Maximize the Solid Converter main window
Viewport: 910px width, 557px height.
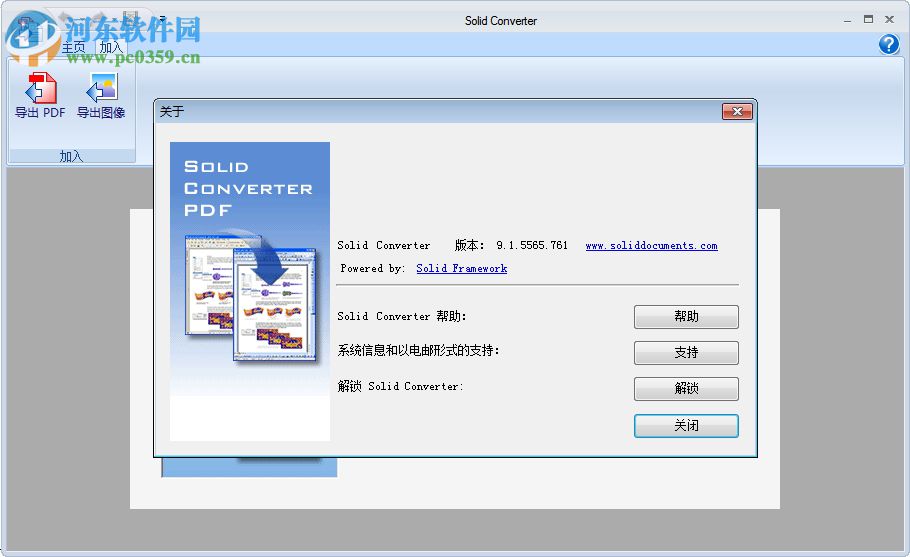click(x=868, y=19)
